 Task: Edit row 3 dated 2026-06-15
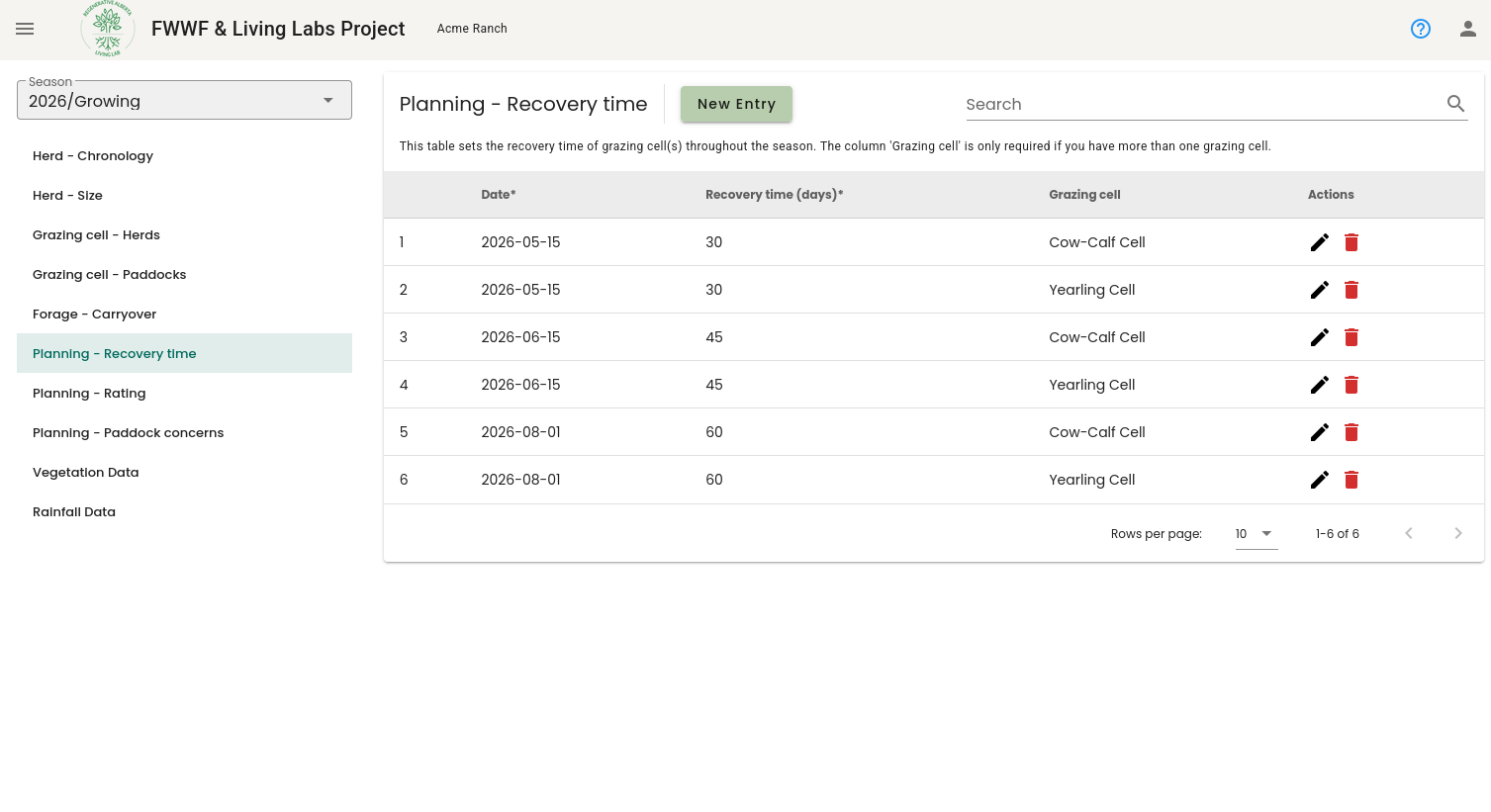pyautogui.click(x=1320, y=337)
